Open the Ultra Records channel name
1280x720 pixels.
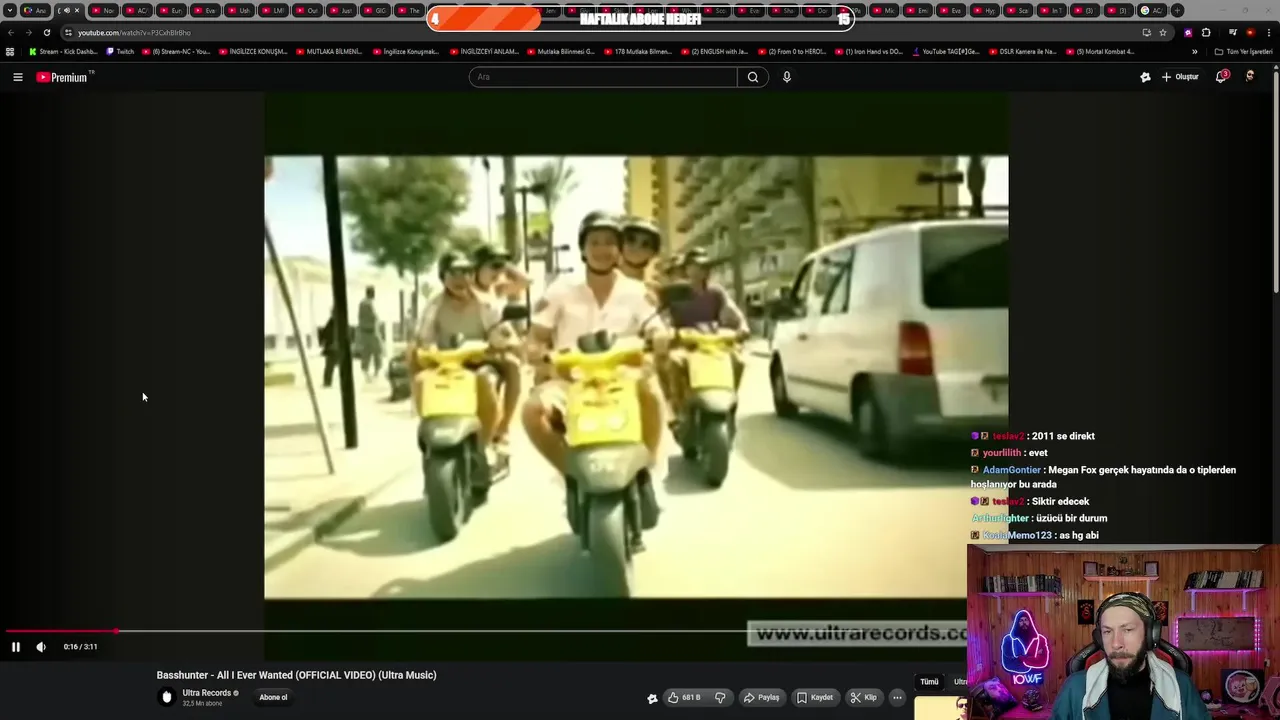click(x=206, y=693)
